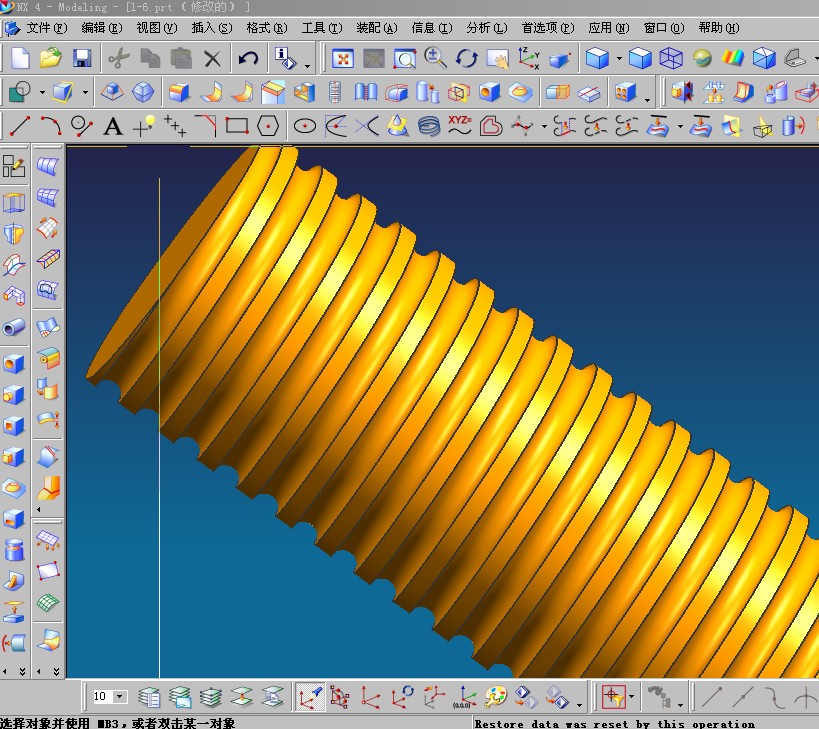Expand the left toolbar overflow chevron

click(22, 671)
